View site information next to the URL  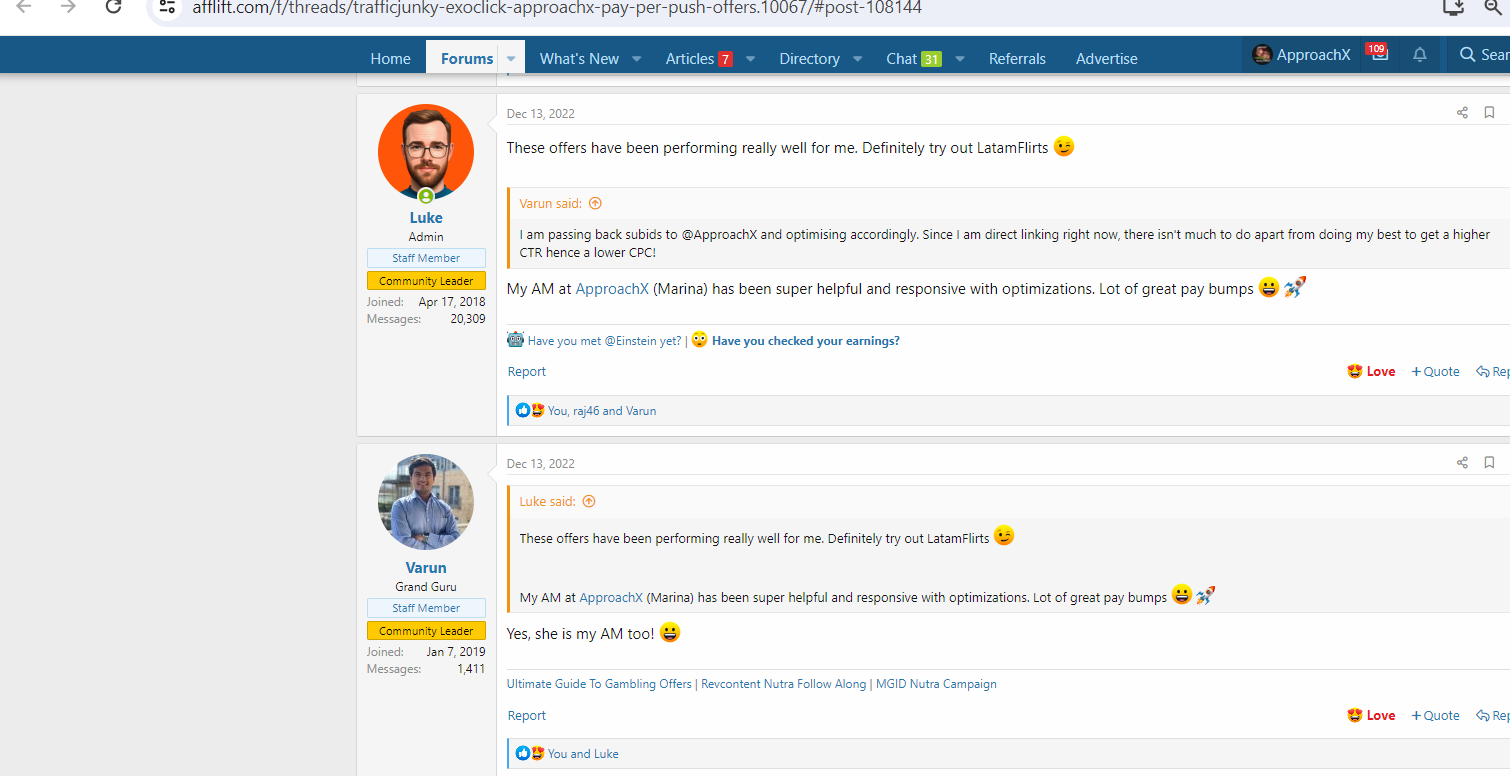coord(168,7)
